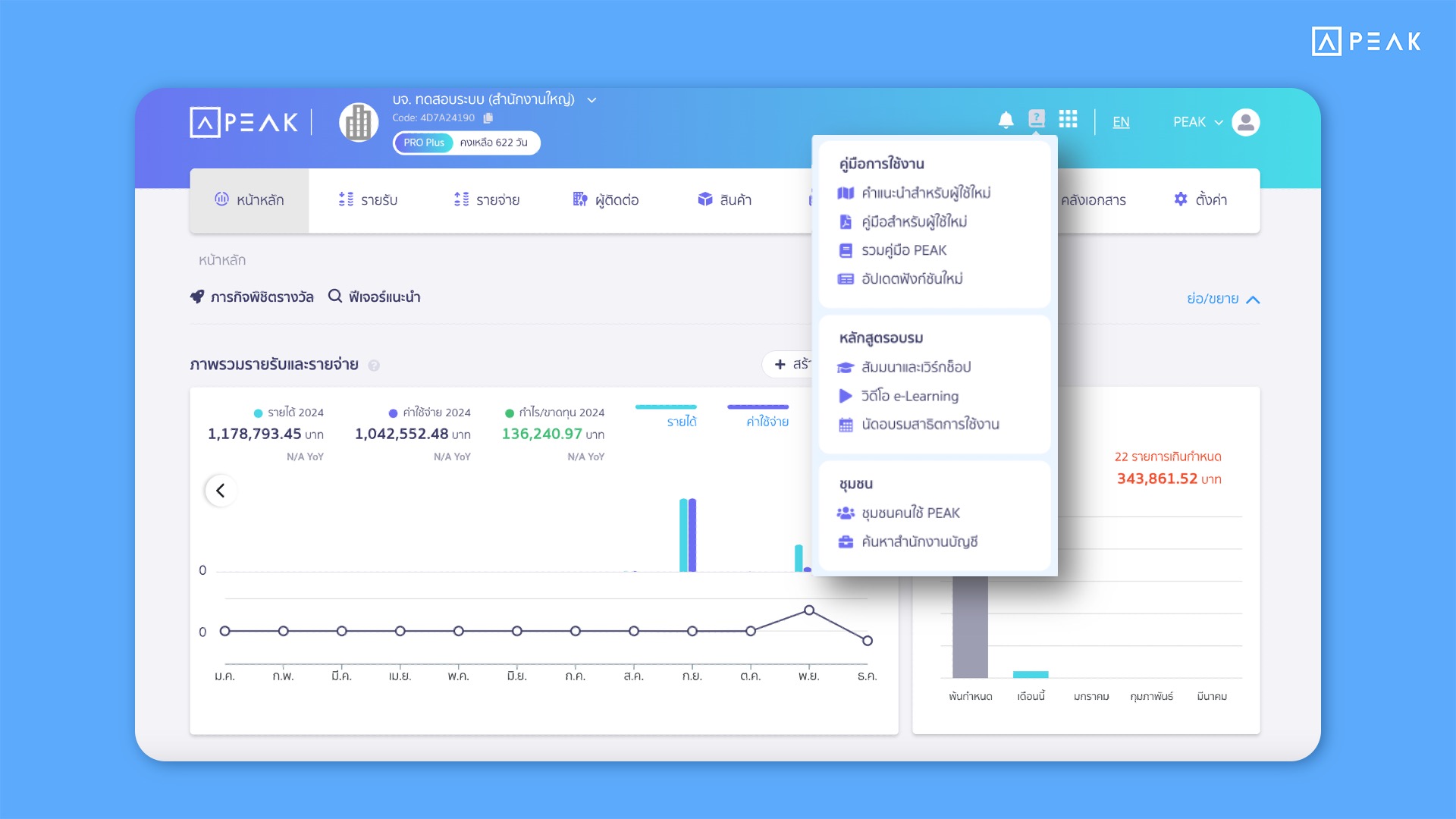Open the notifications bell

click(x=1006, y=120)
